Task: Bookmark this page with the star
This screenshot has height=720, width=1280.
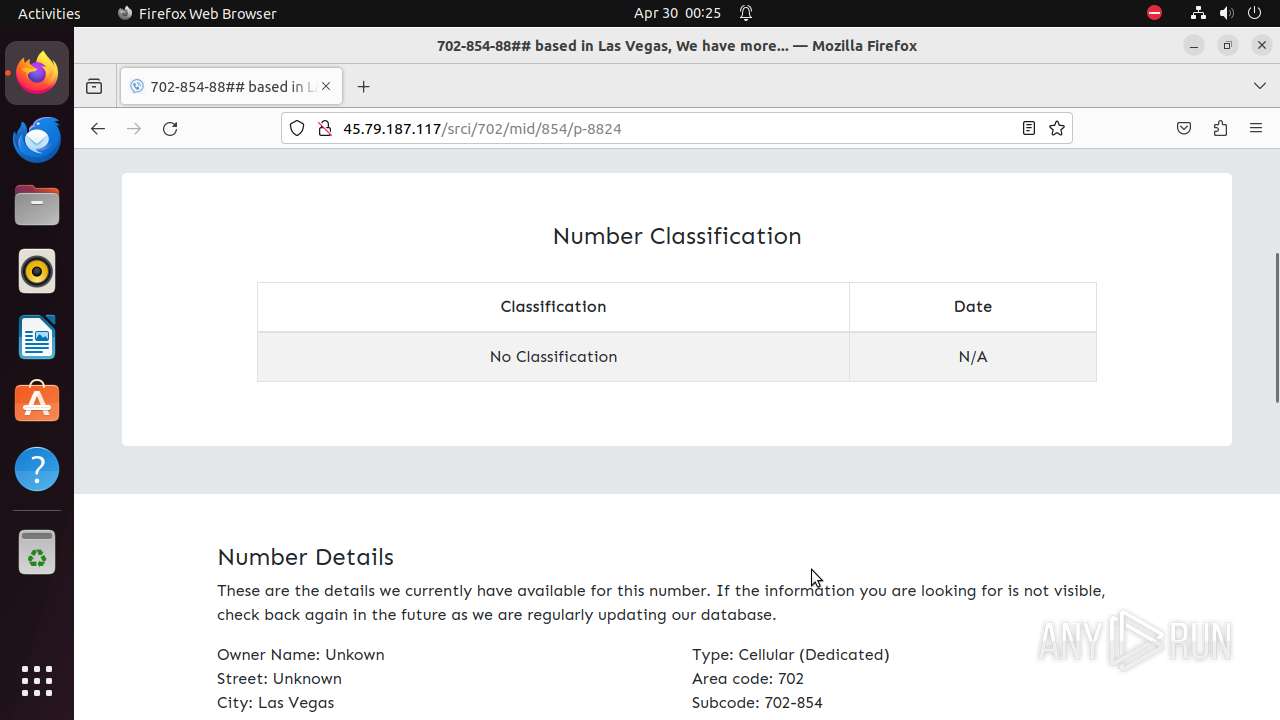Action: 1057,128
